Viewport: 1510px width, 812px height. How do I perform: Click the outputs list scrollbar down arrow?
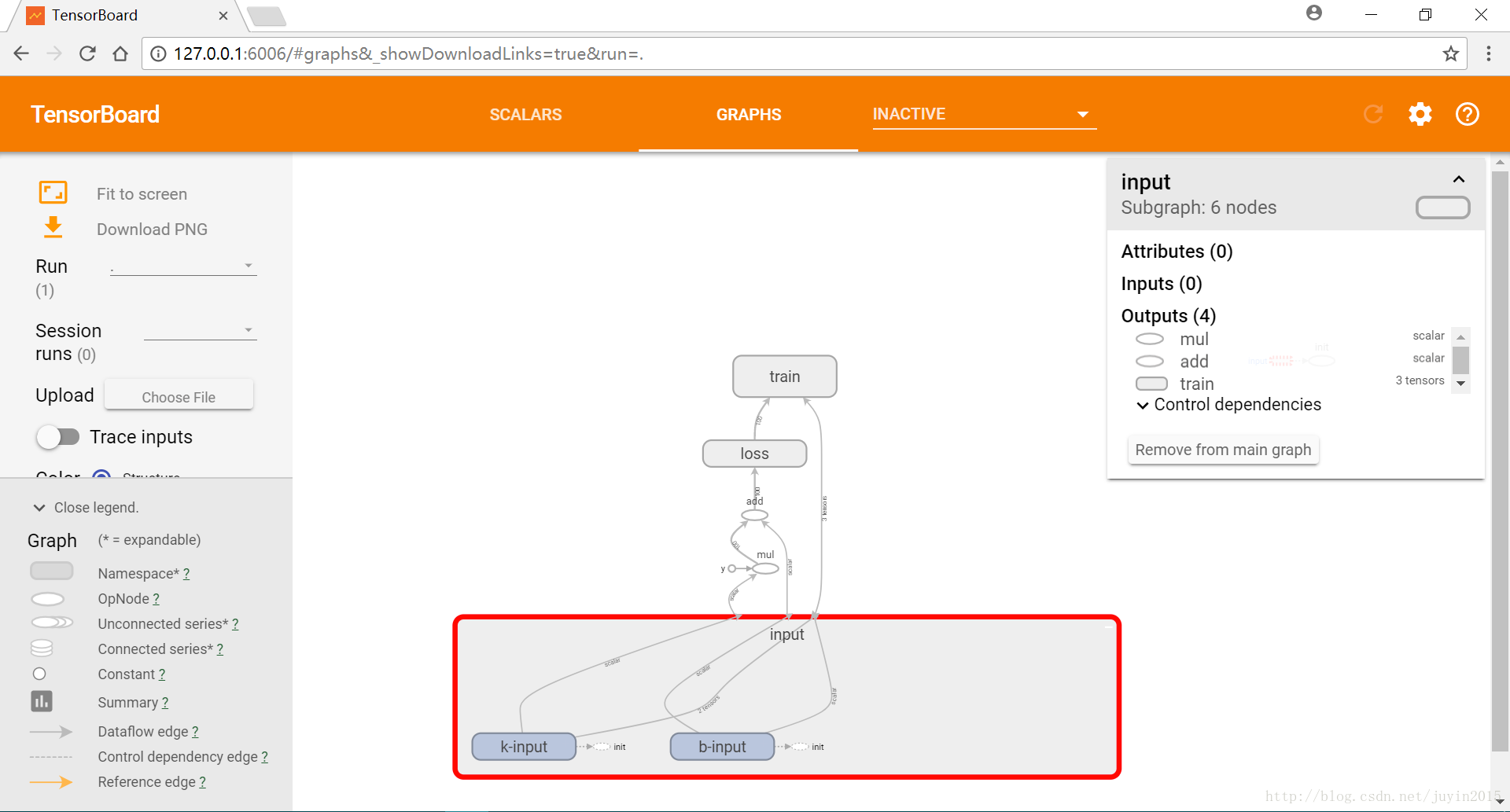click(x=1460, y=384)
